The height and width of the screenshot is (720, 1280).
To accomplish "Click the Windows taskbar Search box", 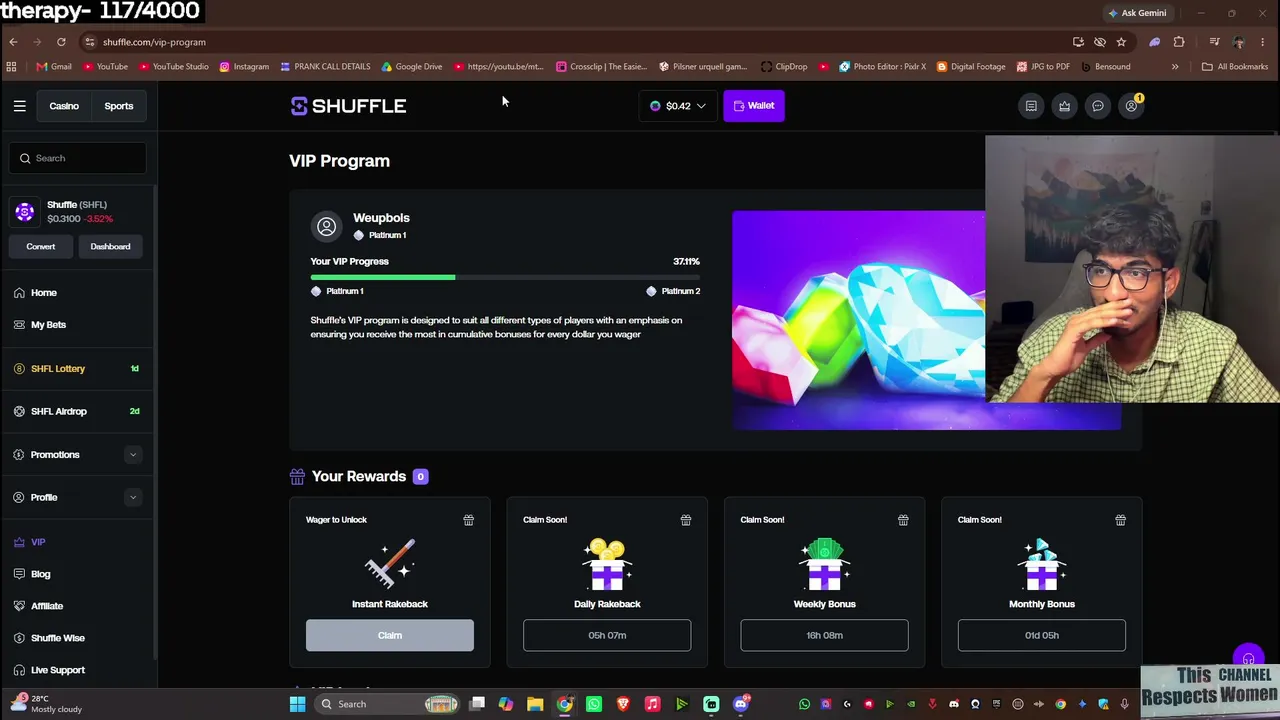I will pos(389,704).
